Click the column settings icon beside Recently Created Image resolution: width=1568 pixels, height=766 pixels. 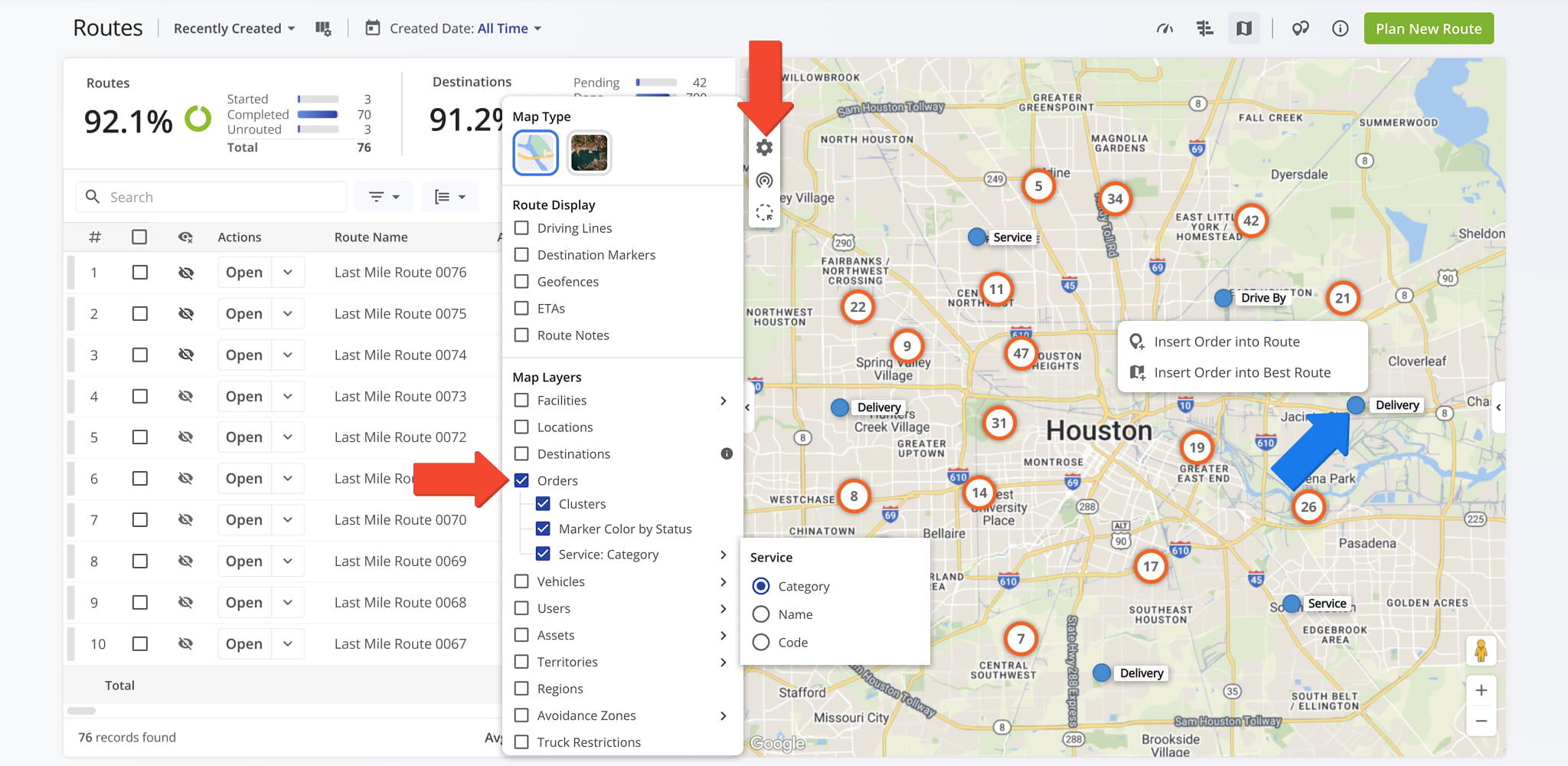click(x=323, y=28)
